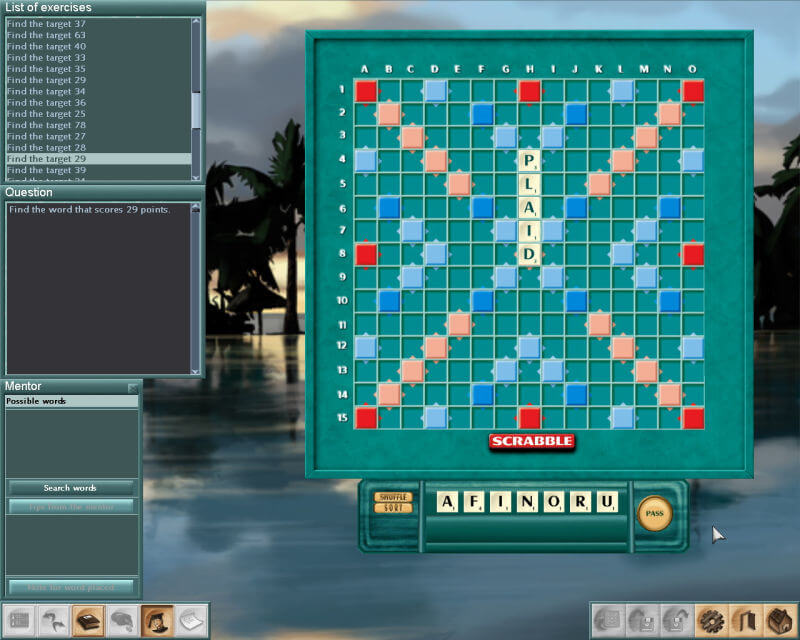Click the highlighted Find the target 29 row

pyautogui.click(x=98, y=159)
